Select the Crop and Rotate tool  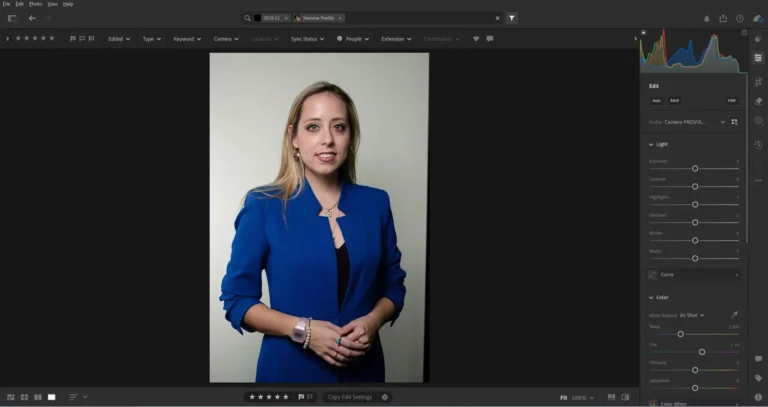pyautogui.click(x=758, y=81)
